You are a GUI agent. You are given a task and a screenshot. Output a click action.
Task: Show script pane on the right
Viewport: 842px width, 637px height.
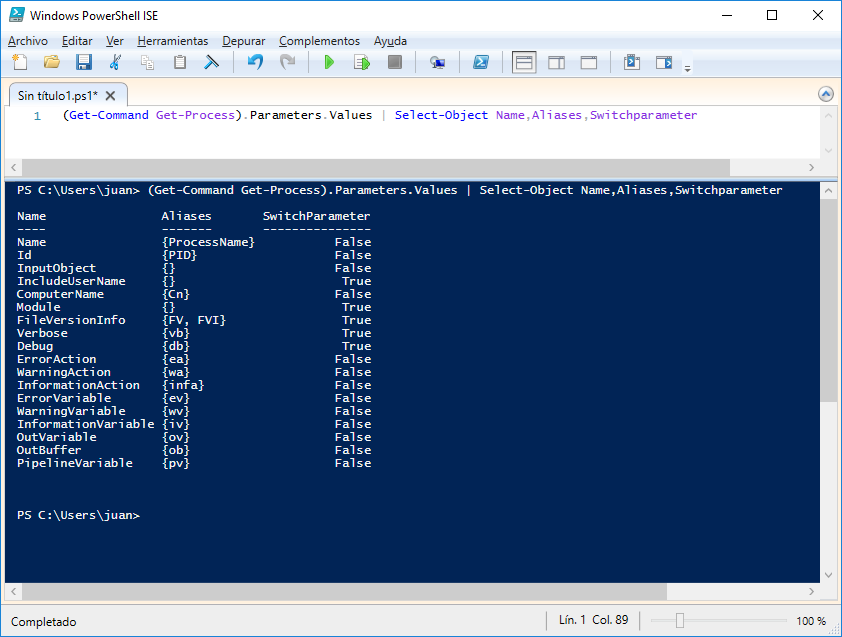pos(556,62)
